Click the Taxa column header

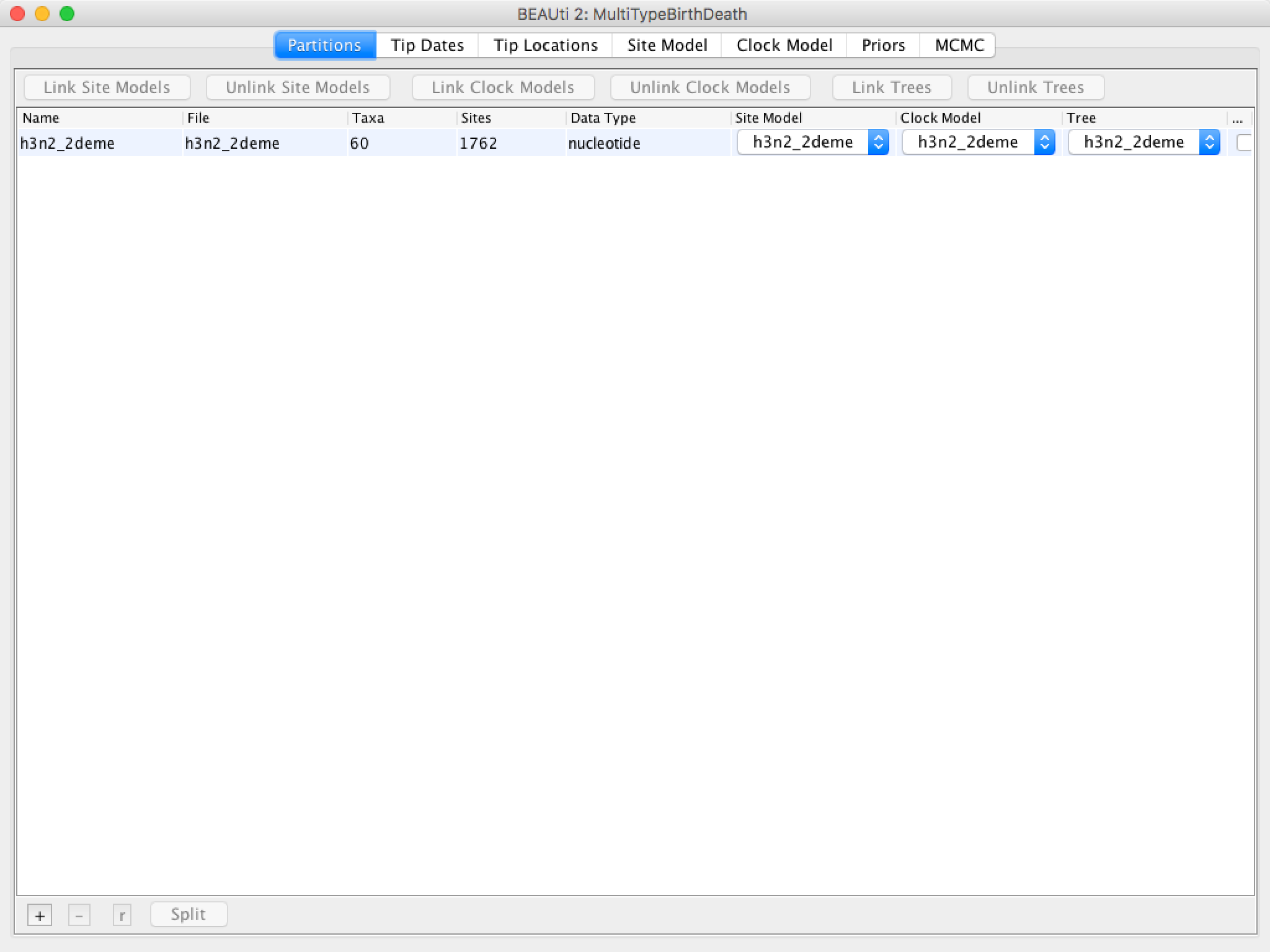(368, 118)
